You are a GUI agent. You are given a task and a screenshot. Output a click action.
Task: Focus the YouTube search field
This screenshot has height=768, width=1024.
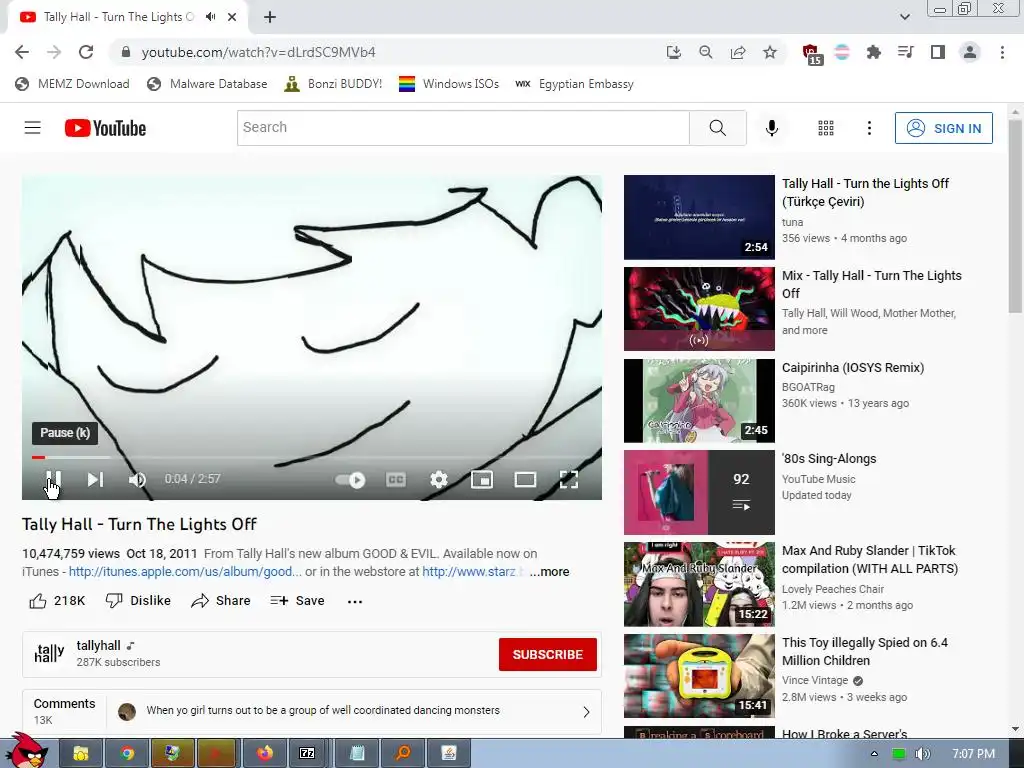(x=463, y=127)
